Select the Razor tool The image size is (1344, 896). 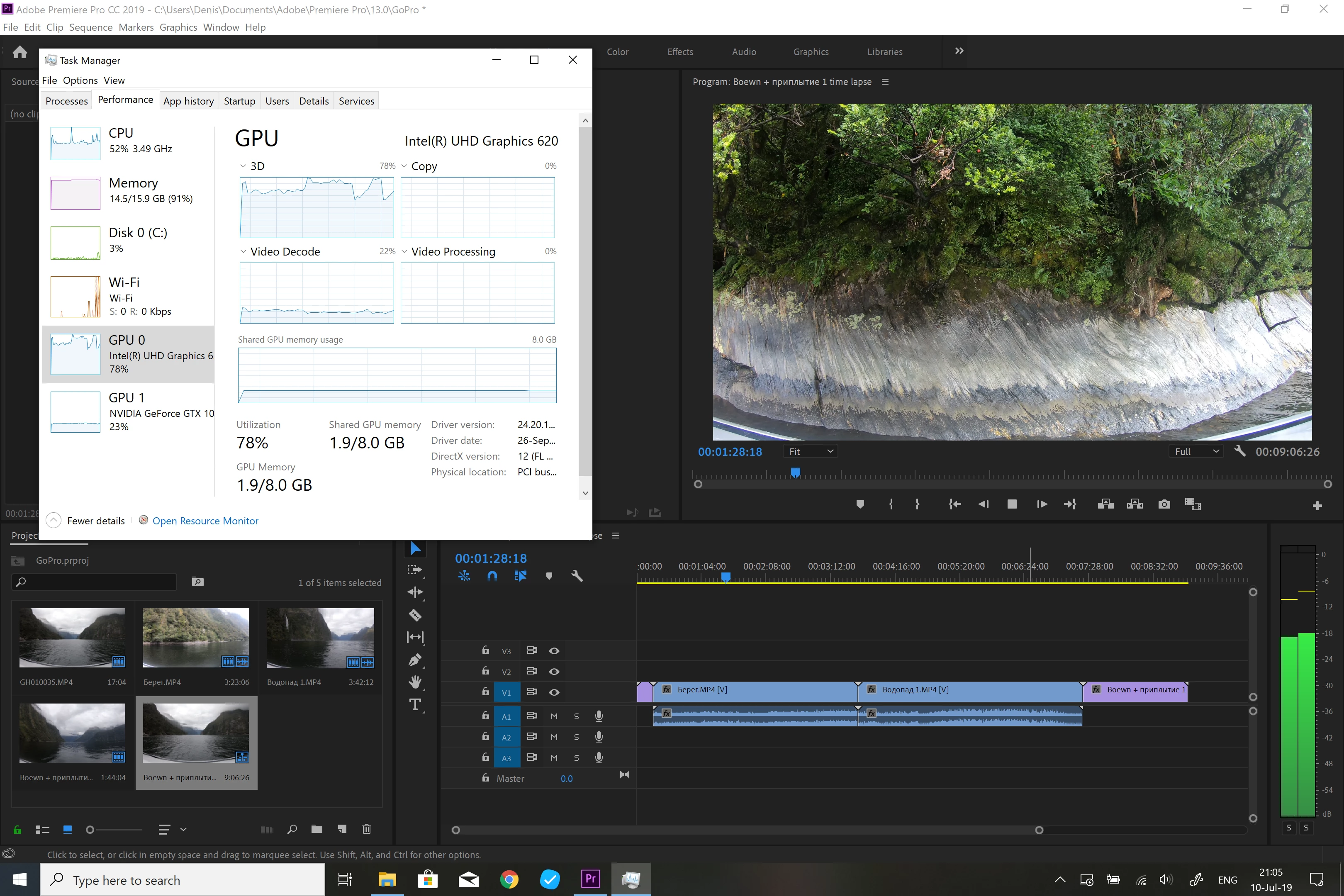pyautogui.click(x=415, y=615)
